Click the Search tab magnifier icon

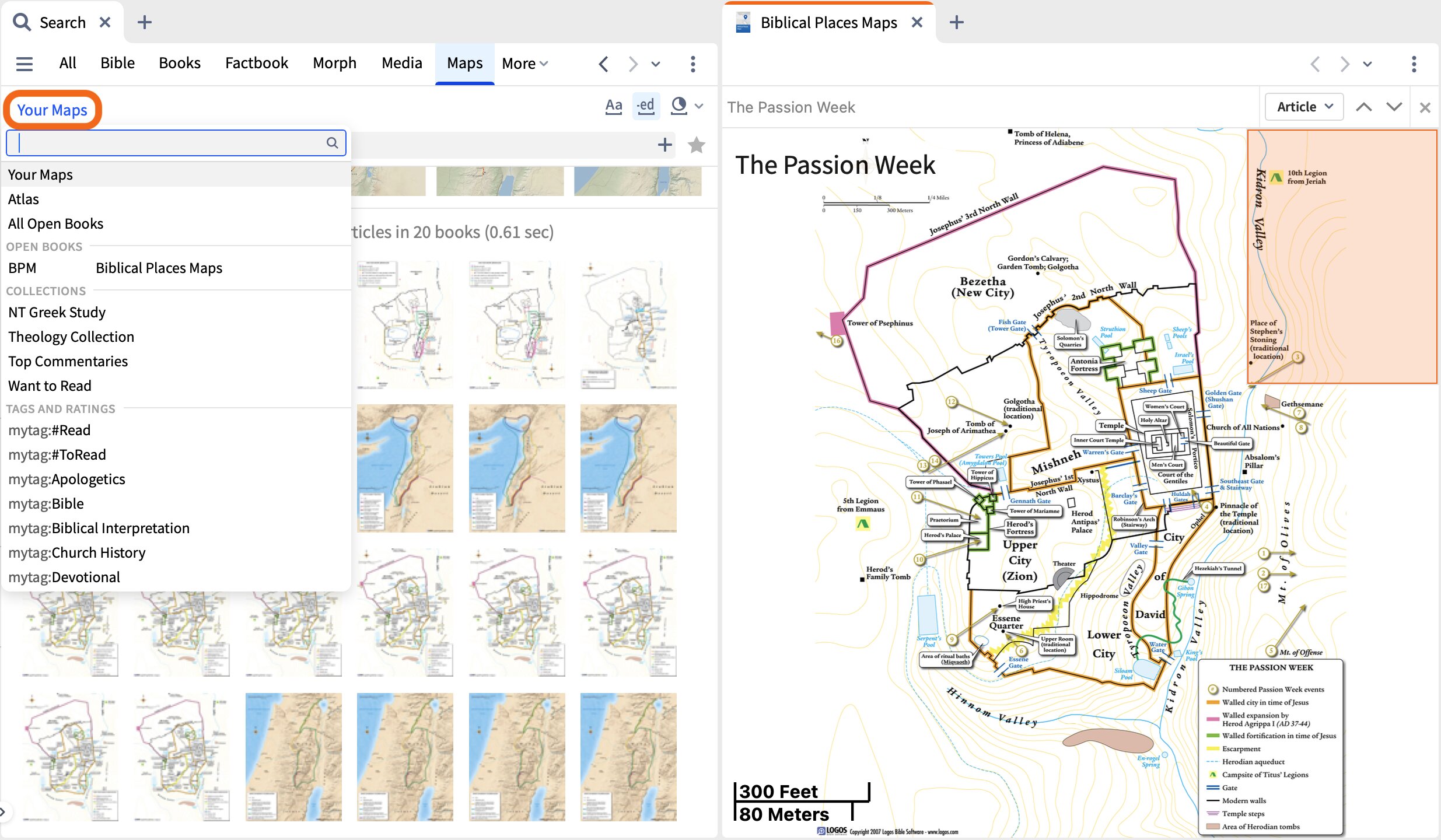pos(22,22)
